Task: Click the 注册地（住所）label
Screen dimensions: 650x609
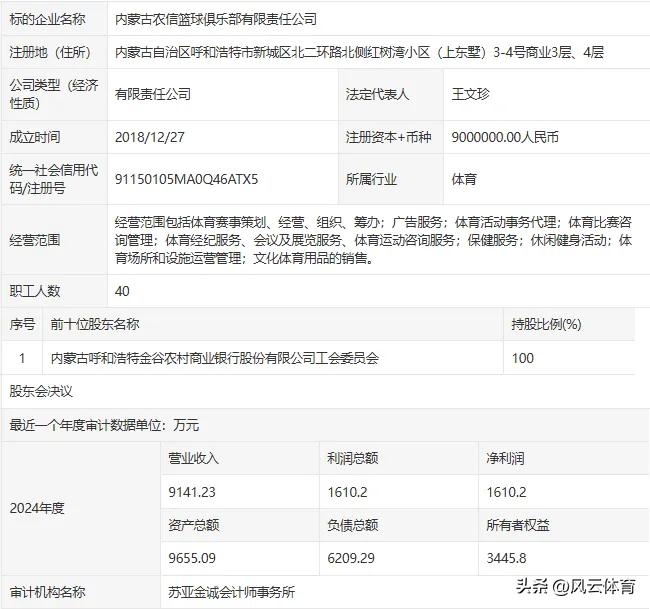Action: pos(50,52)
